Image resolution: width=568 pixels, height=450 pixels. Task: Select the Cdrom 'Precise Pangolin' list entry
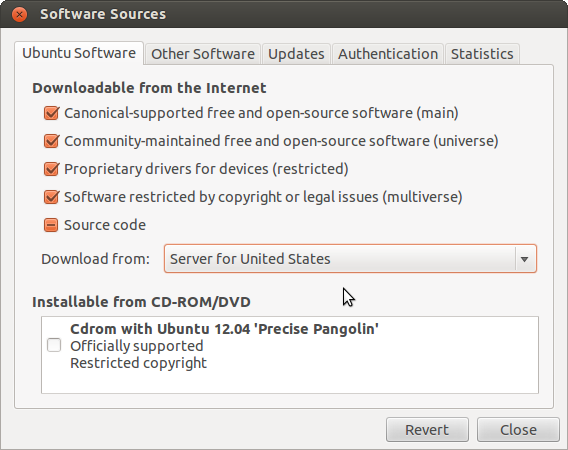pos(290,346)
